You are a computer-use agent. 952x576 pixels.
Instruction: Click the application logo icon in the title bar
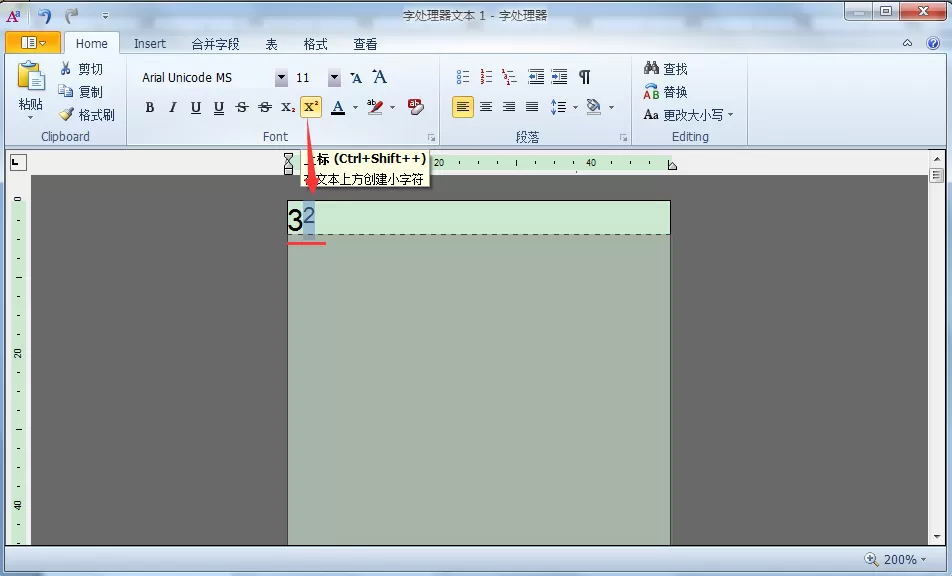(13, 15)
